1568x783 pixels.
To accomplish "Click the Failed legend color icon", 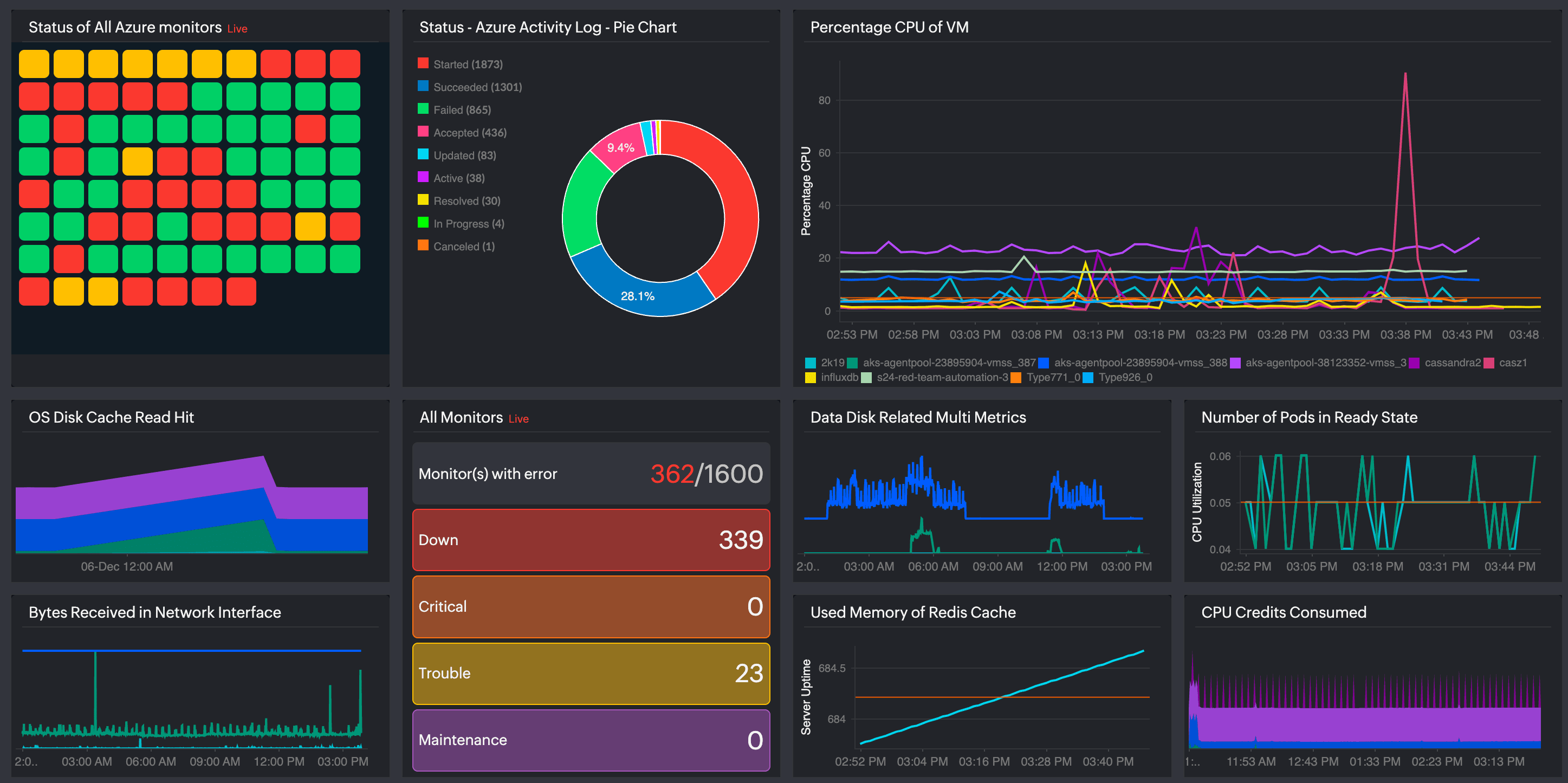I will point(424,109).
